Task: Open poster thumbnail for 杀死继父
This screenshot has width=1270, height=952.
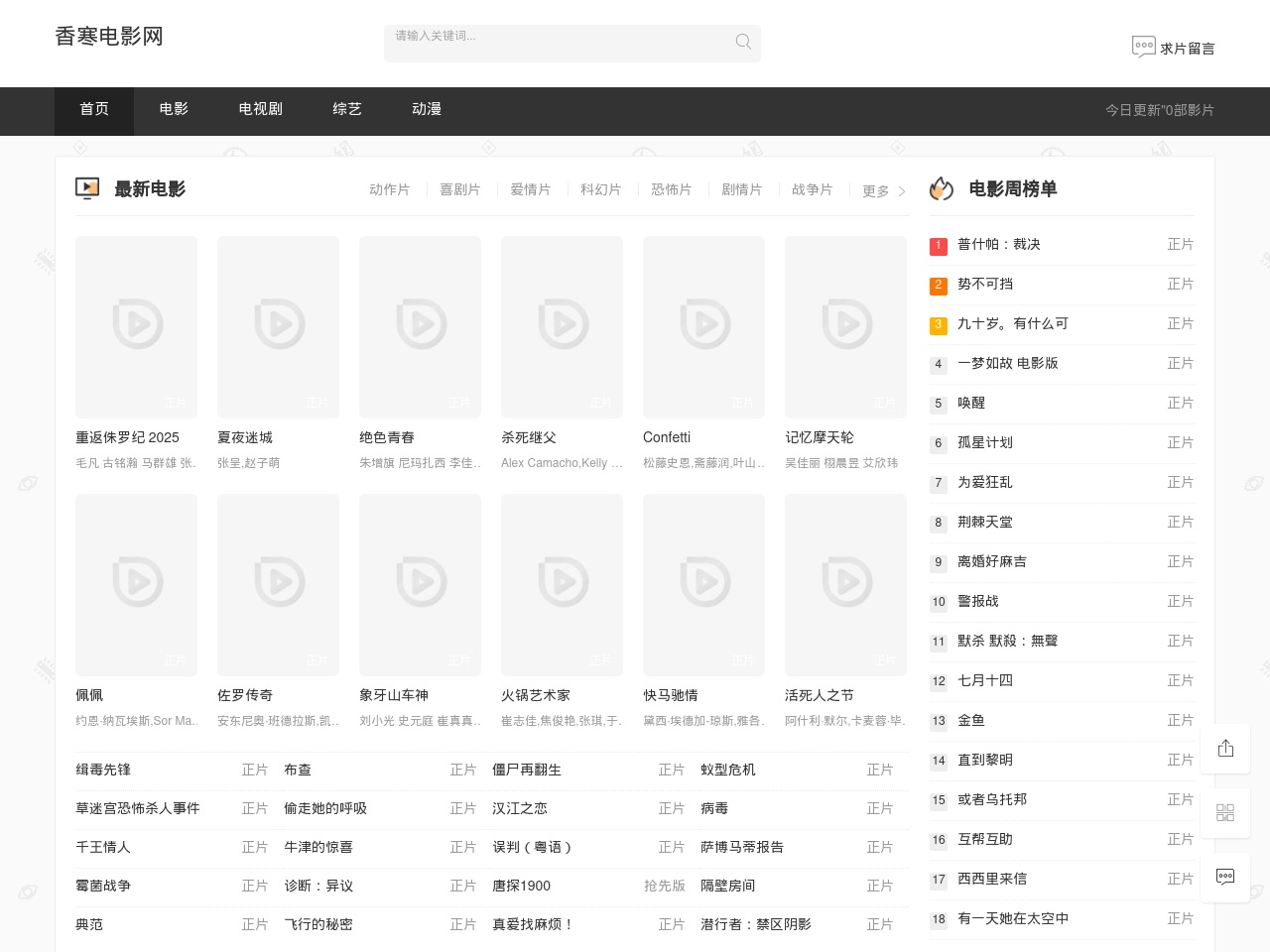Action: coord(562,327)
